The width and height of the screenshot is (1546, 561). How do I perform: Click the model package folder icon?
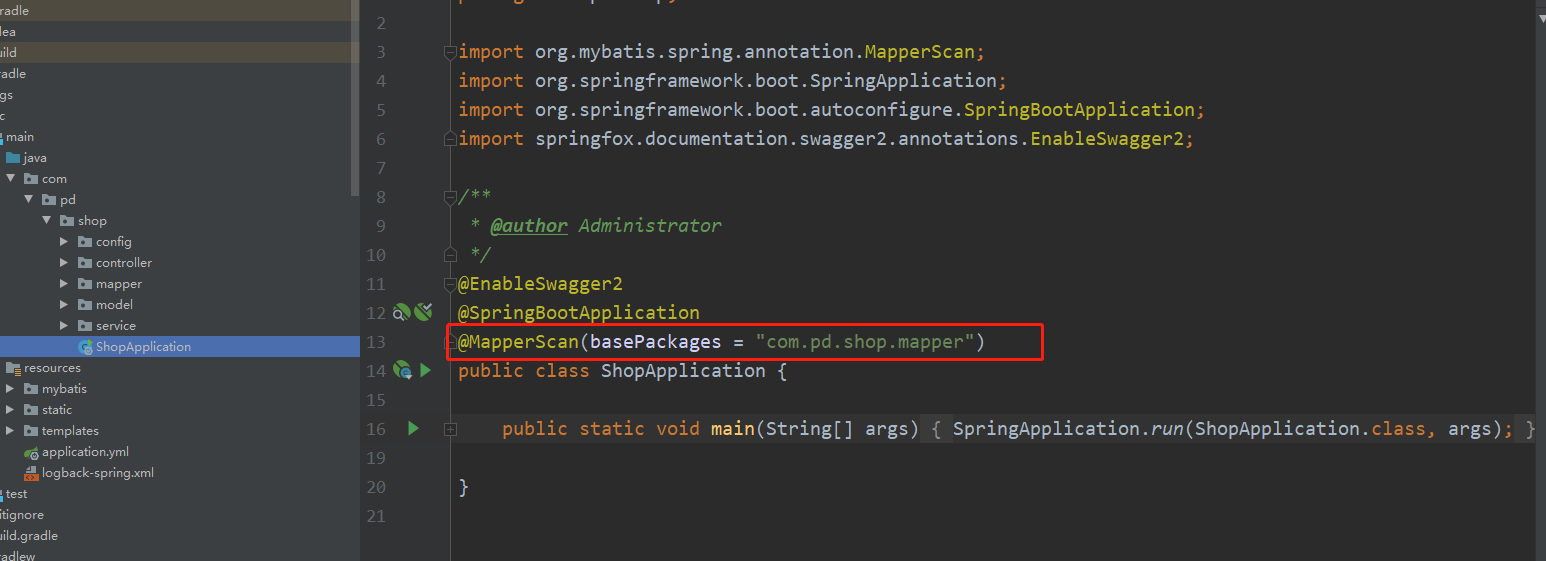point(85,305)
